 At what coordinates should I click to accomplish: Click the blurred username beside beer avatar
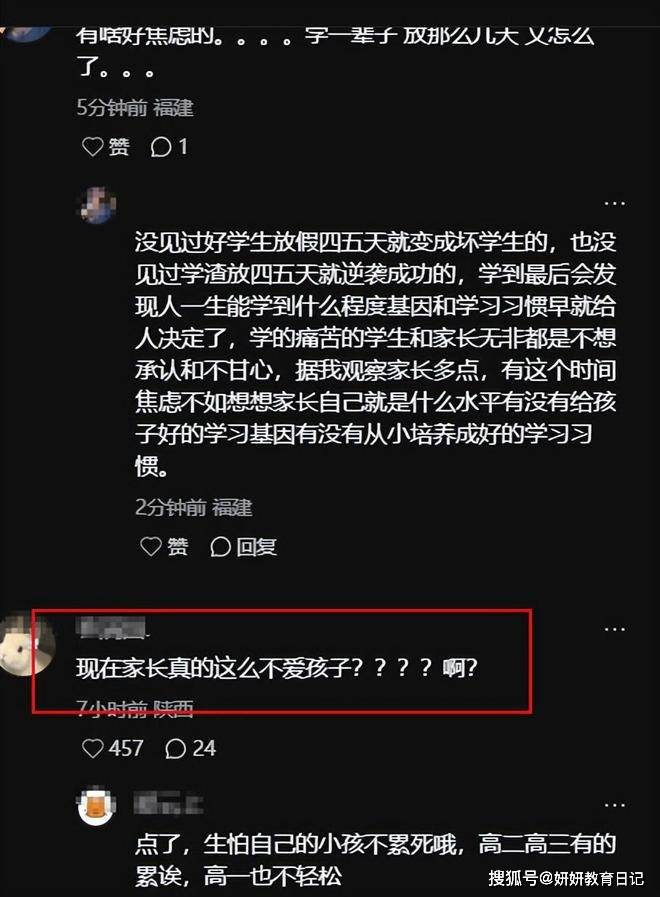coord(168,804)
